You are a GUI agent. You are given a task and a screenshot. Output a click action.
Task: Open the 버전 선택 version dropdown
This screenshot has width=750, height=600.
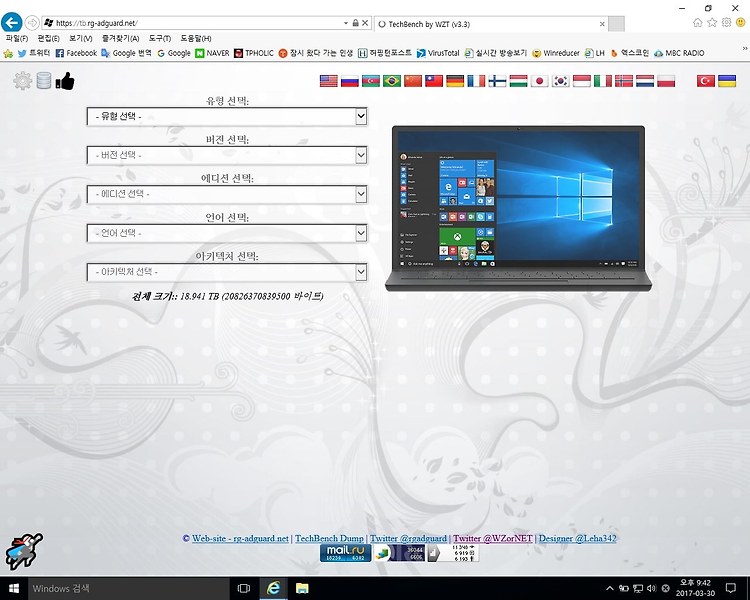tap(227, 155)
